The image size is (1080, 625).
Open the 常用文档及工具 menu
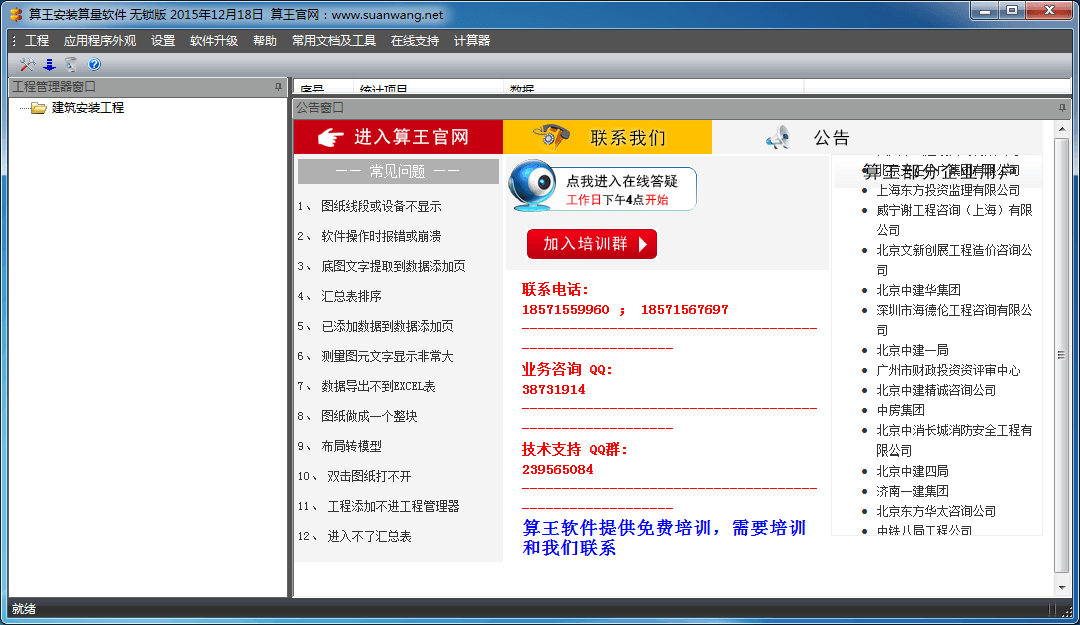tap(334, 41)
